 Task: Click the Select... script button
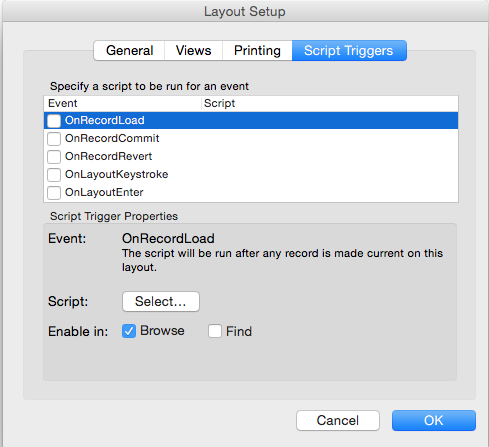coord(161,302)
